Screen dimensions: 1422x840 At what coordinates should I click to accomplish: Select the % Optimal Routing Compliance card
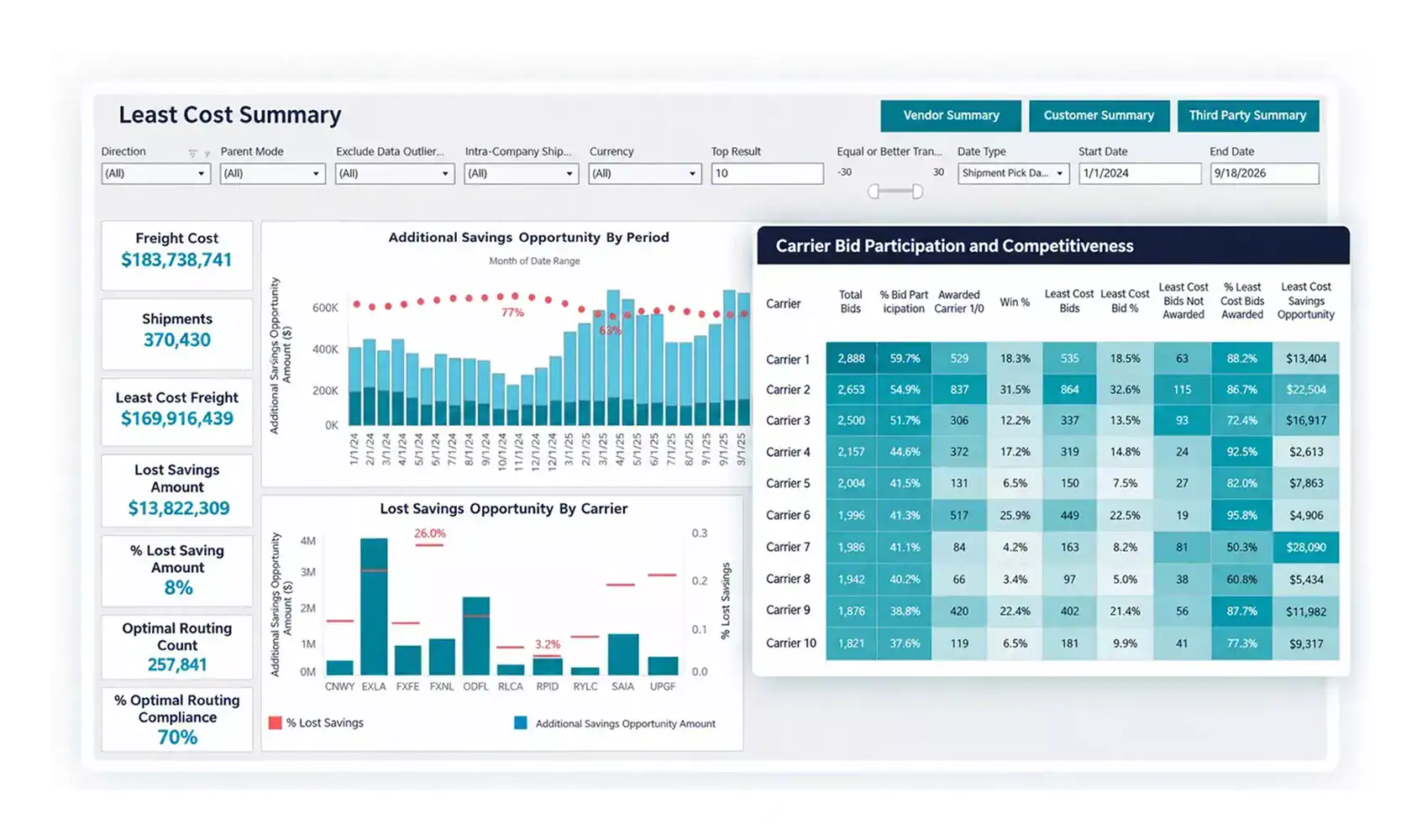[x=177, y=719]
